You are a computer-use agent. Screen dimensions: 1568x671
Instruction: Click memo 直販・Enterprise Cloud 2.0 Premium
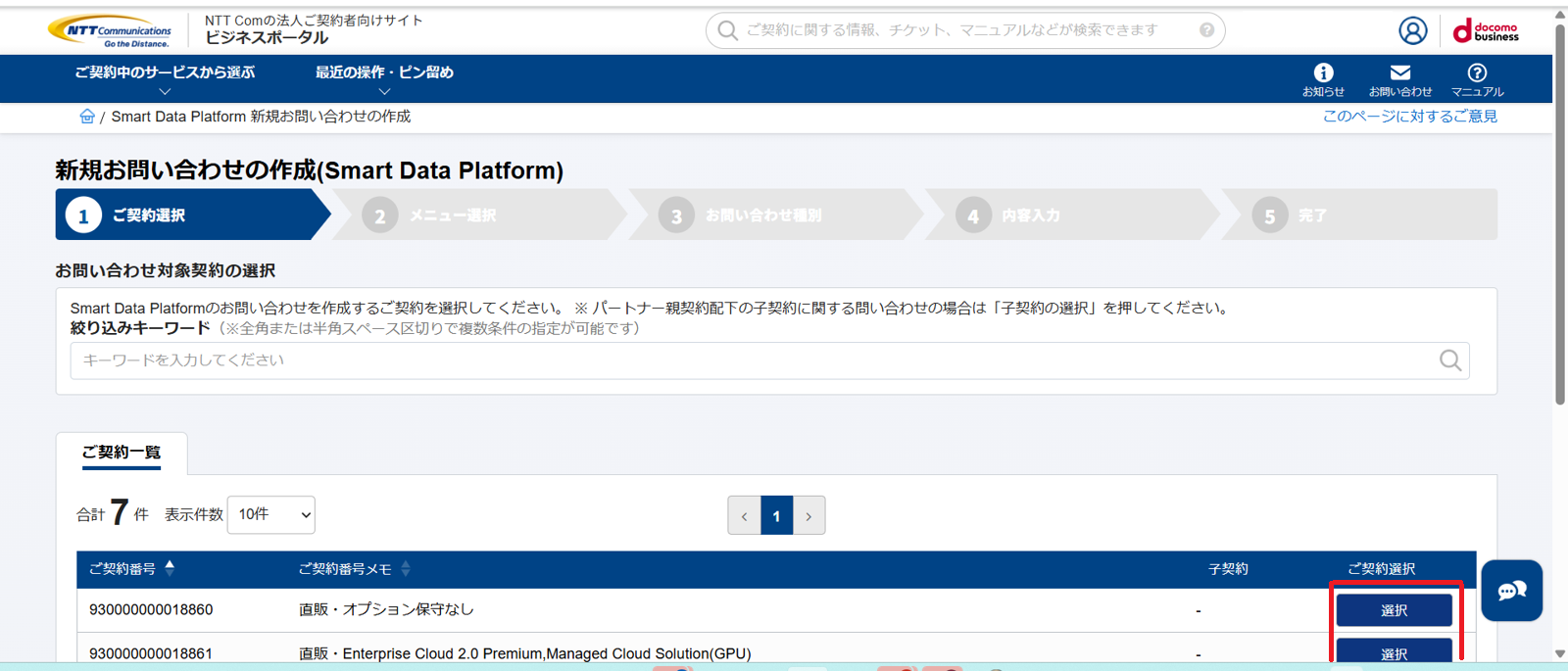coord(524,653)
